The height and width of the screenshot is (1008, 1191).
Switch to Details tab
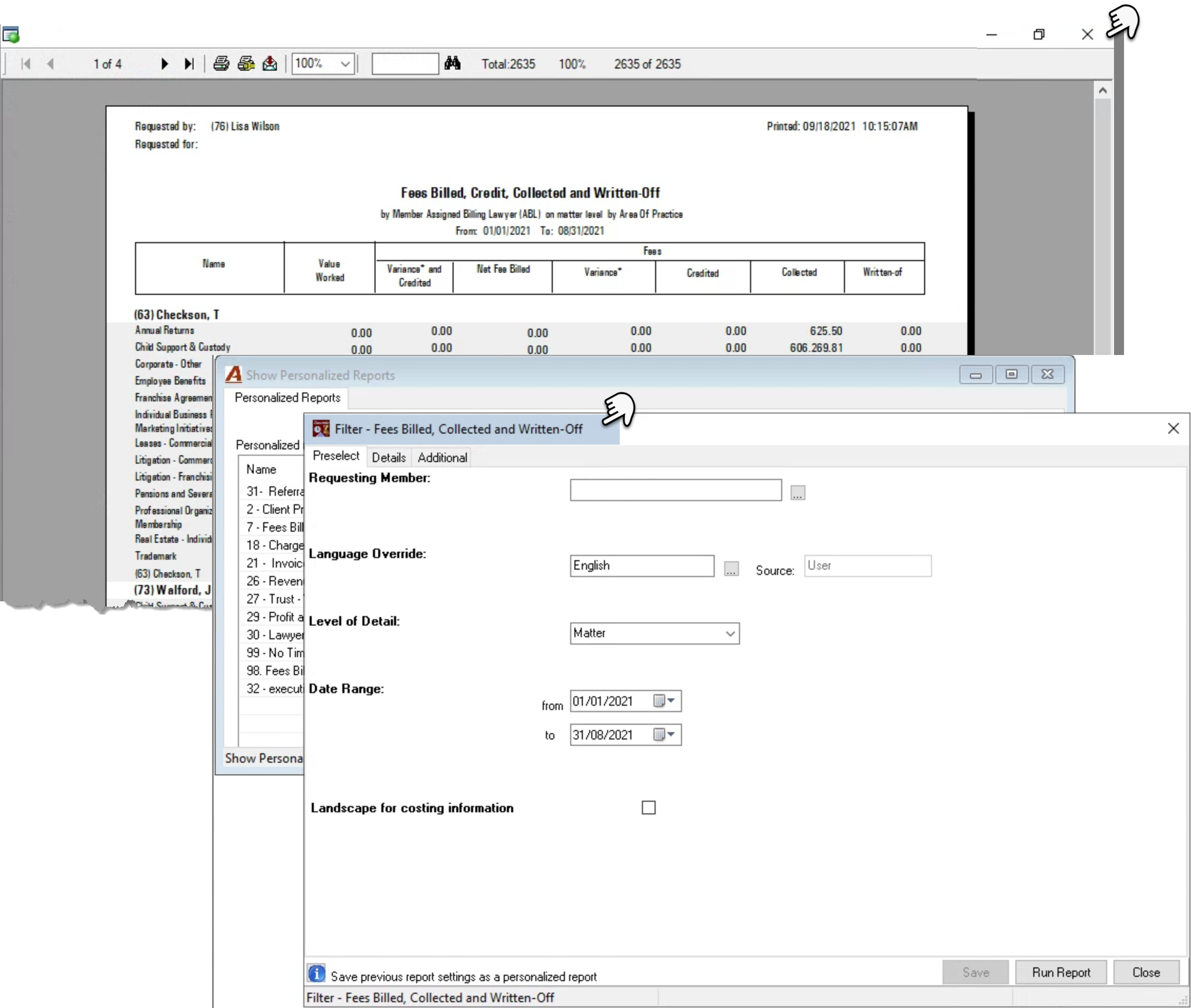click(389, 458)
